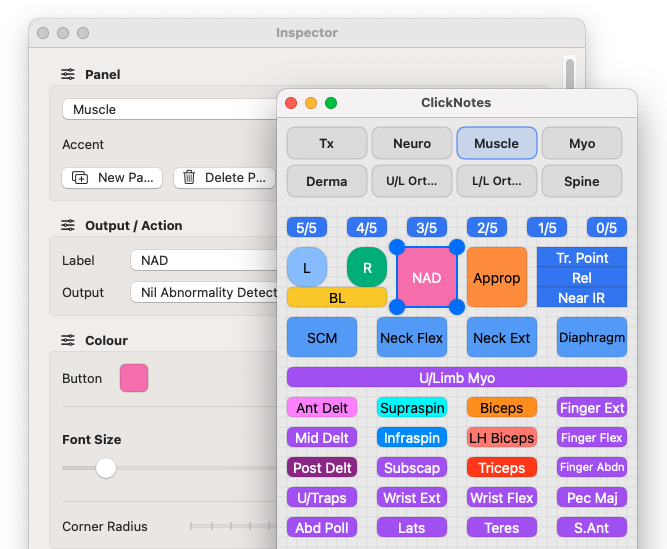
Task: Click the 1/5 grade button
Action: (547, 228)
